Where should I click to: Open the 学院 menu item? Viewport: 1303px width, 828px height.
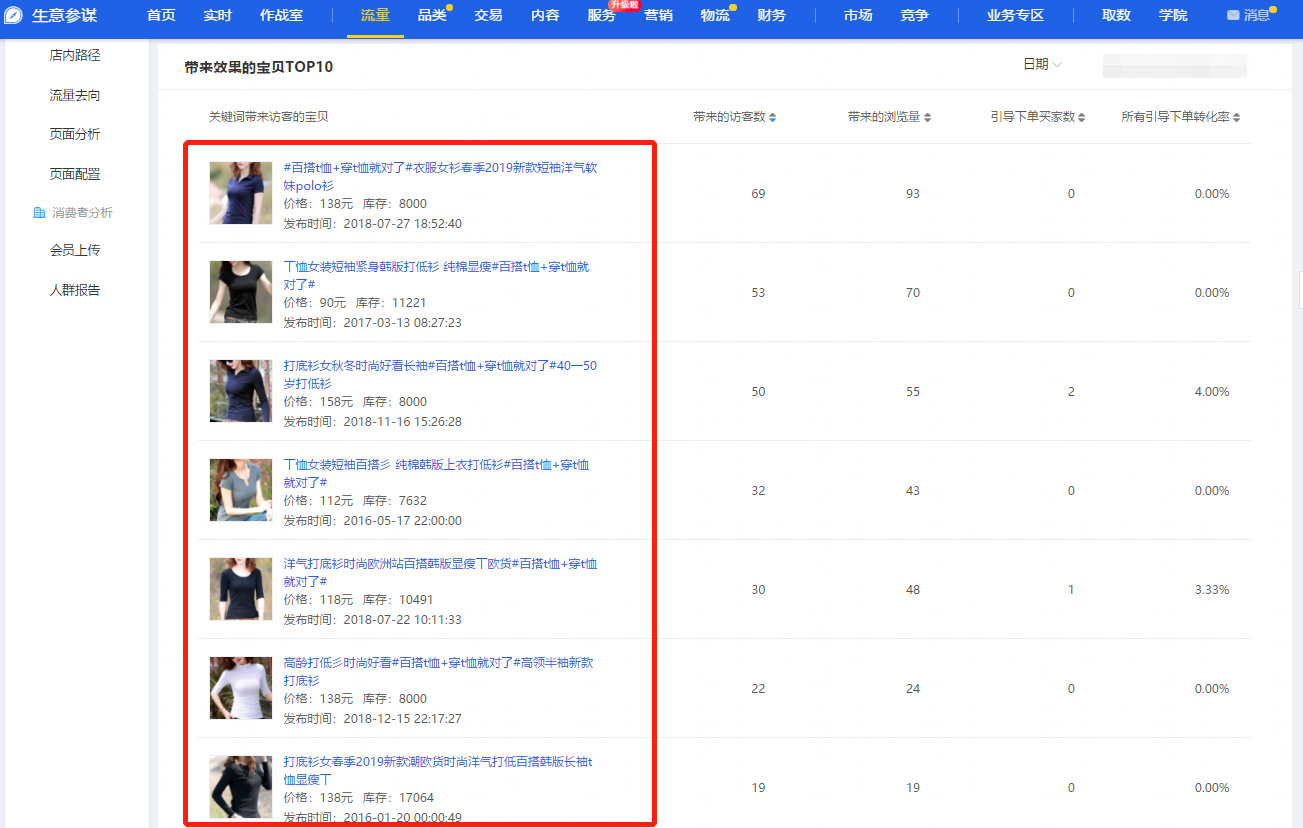click(1172, 16)
